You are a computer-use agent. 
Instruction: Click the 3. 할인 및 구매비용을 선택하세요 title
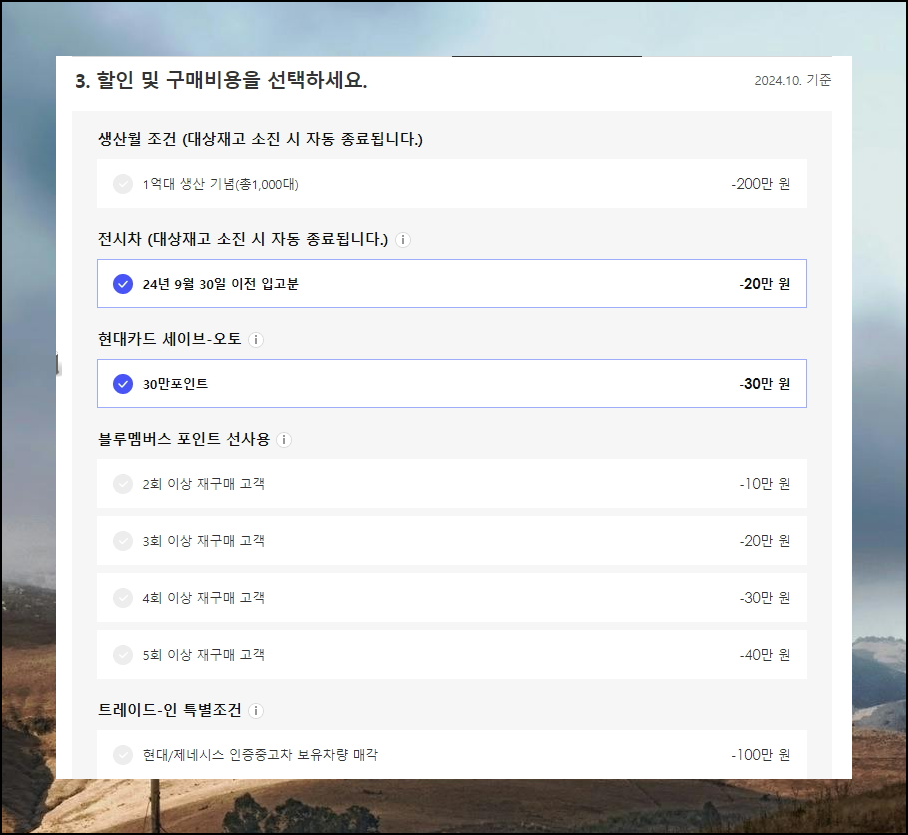click(x=221, y=80)
